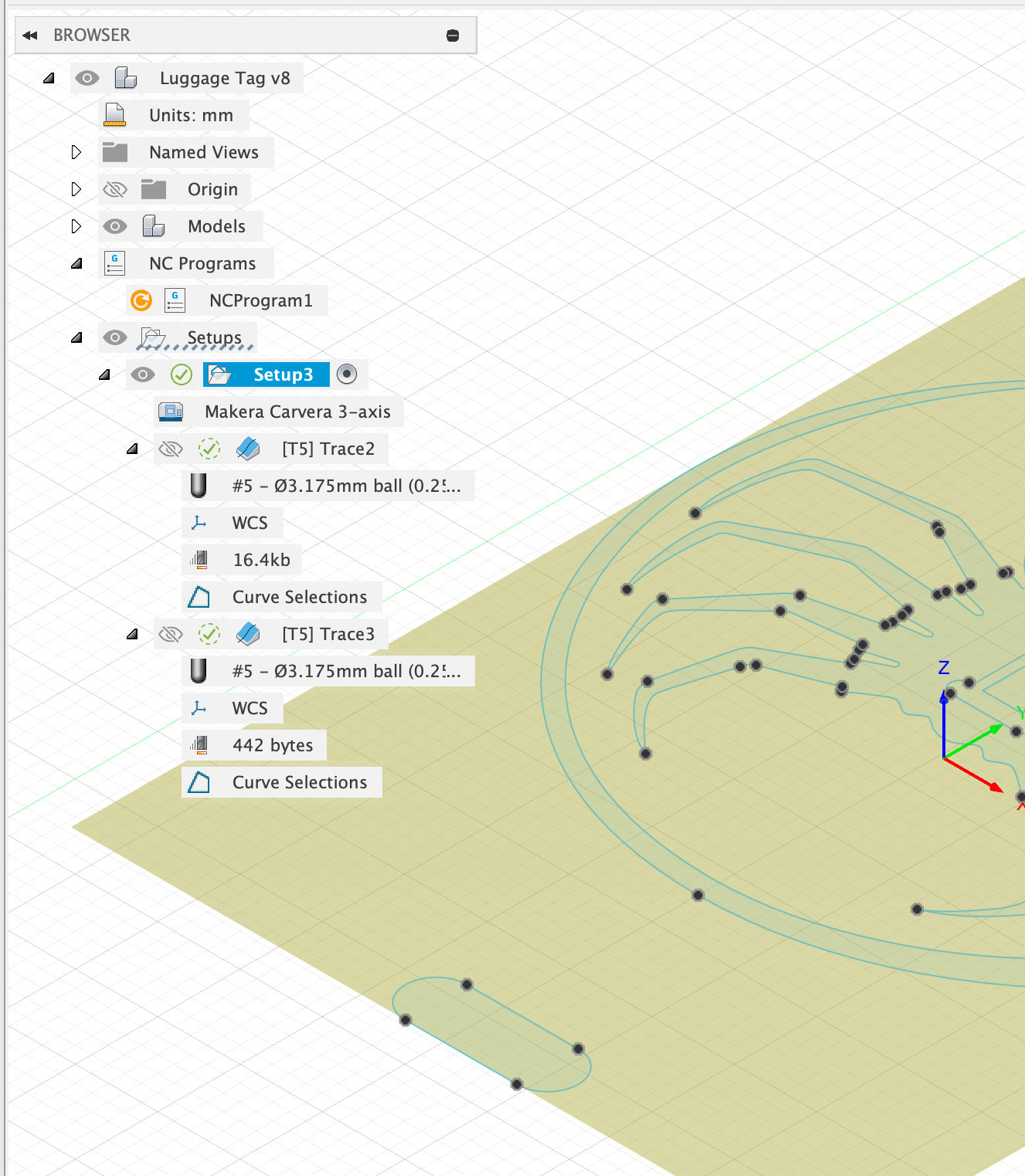The width and height of the screenshot is (1025, 1176).
Task: Show the hidden Origin folder
Action: 114,188
